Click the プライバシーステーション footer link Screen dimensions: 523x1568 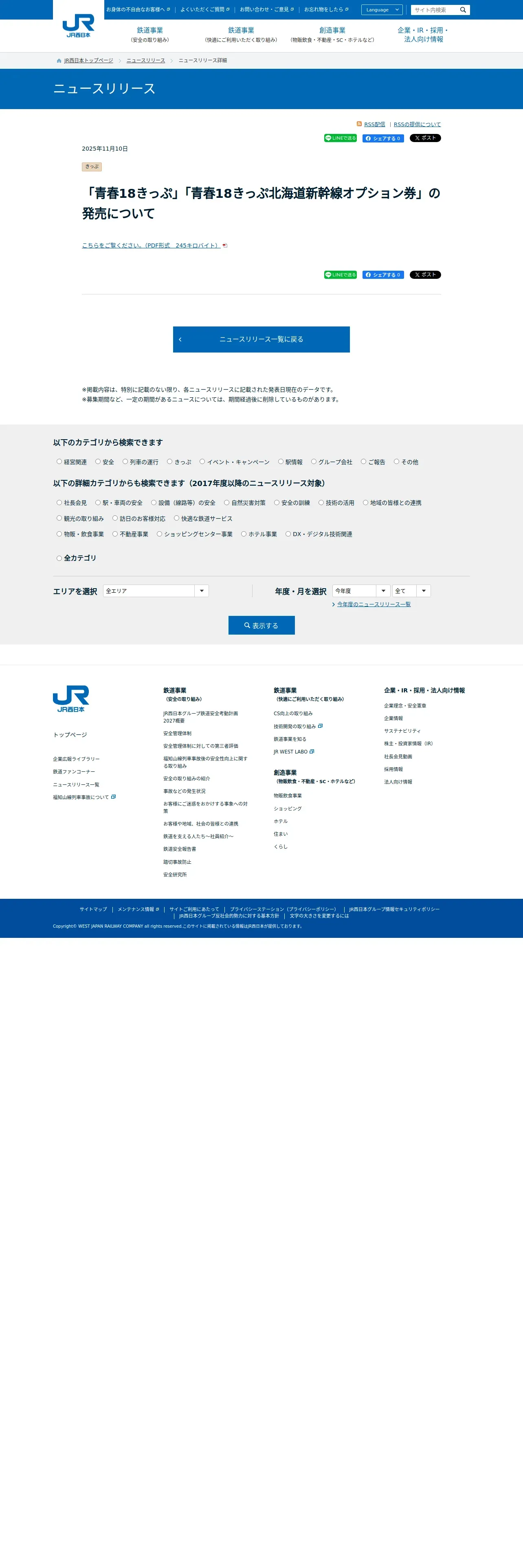(284, 909)
